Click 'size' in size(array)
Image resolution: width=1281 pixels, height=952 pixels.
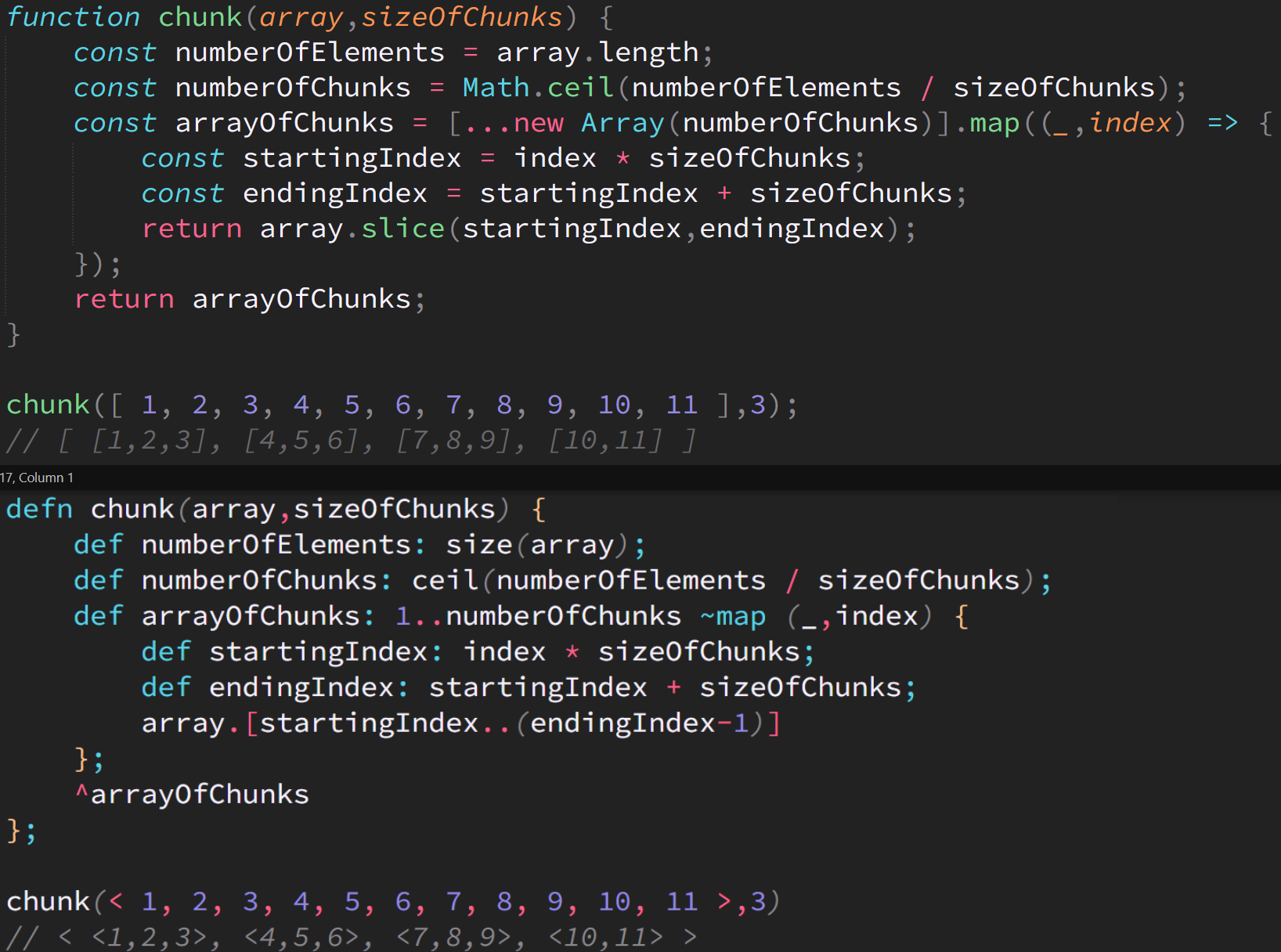[479, 545]
